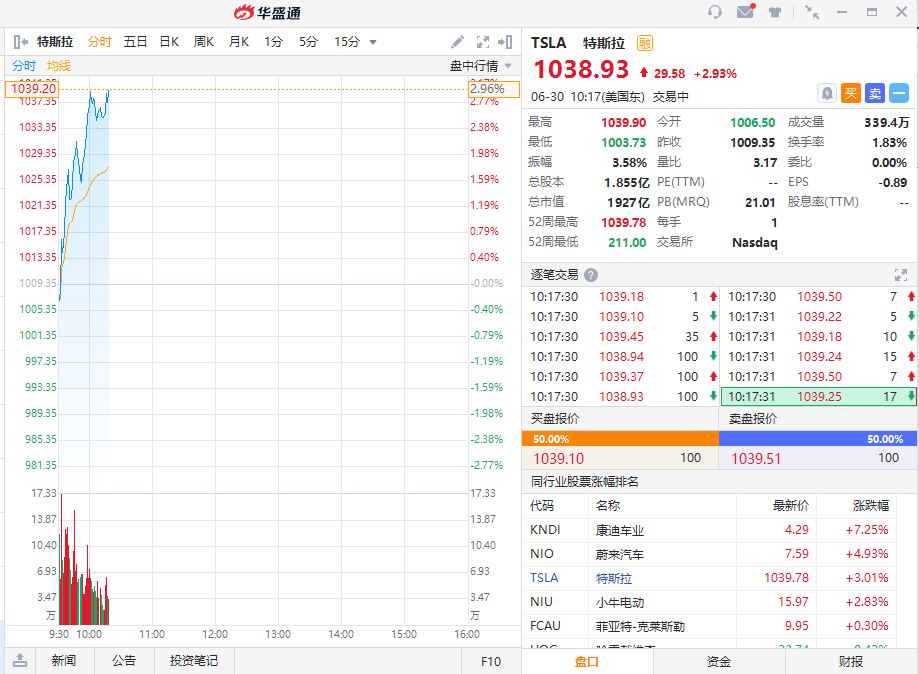Switch chart to 分时 view
This screenshot has height=674, width=919.
coord(99,42)
